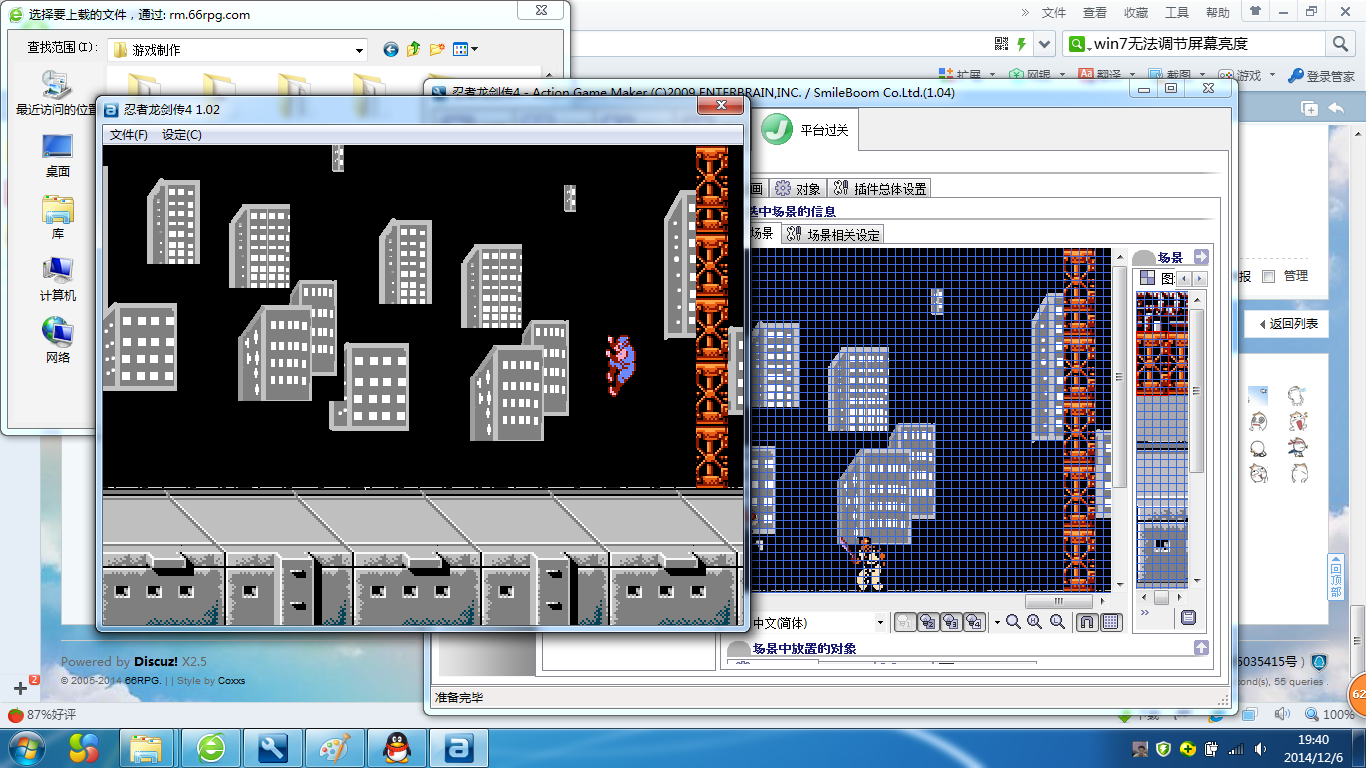Click the magnifier icon marked H

point(1035,622)
